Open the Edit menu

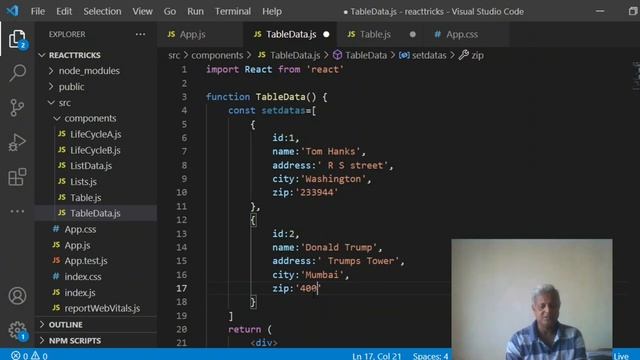pos(64,11)
